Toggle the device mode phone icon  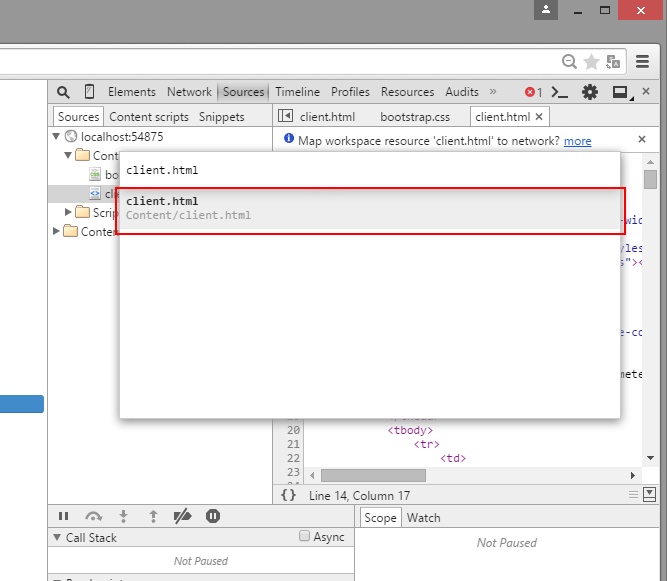tap(89, 91)
